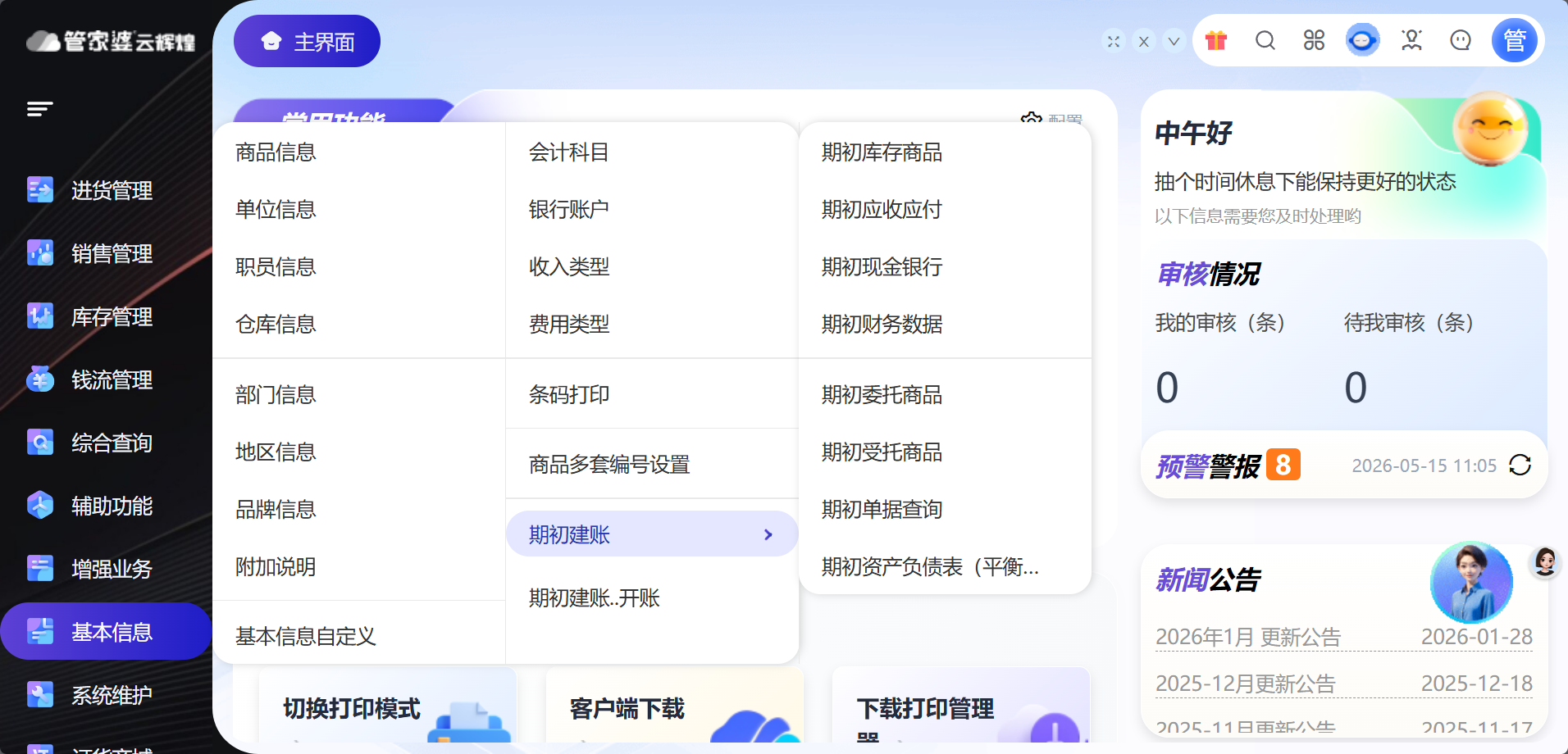The image size is (1568, 754).
Task: Expand the tab list dropdown arrow
Action: [x=1174, y=41]
